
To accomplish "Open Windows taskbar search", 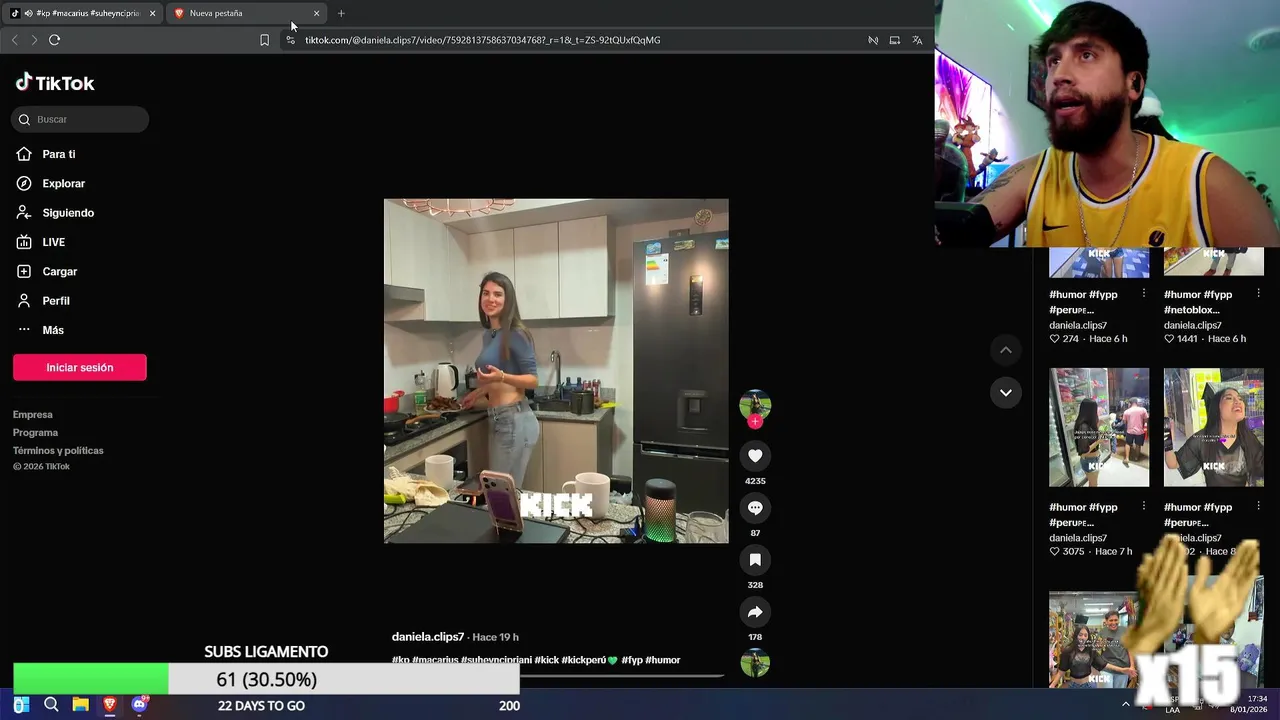I will click(51, 705).
